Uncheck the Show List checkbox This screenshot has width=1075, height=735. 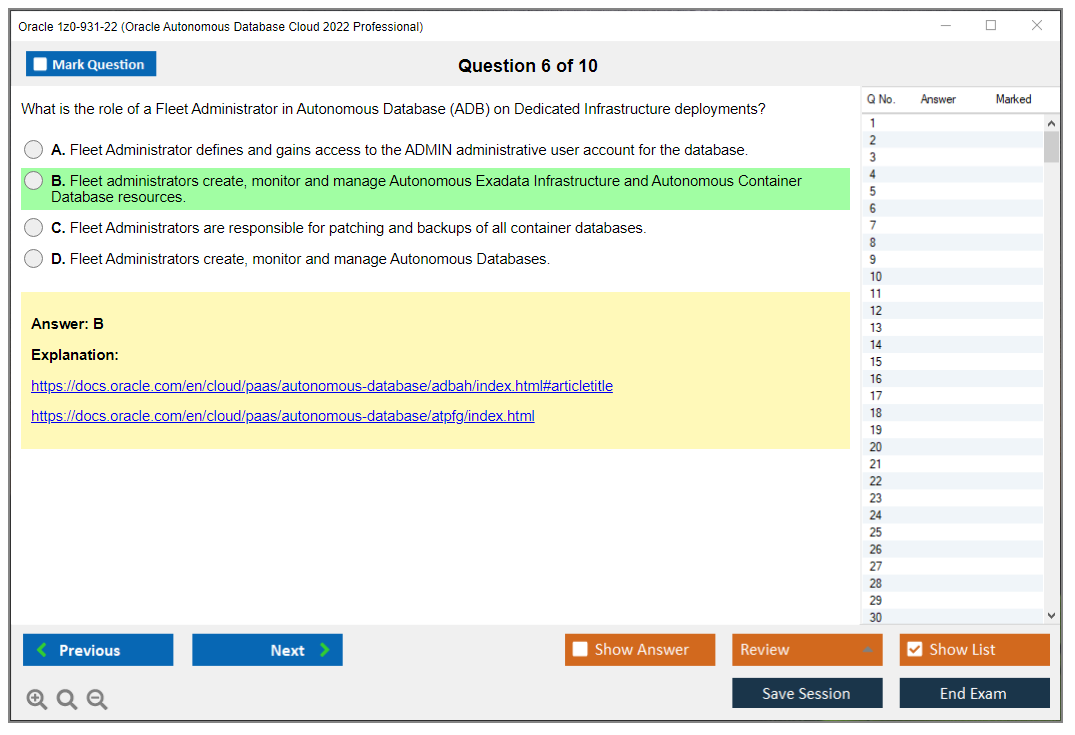click(914, 649)
